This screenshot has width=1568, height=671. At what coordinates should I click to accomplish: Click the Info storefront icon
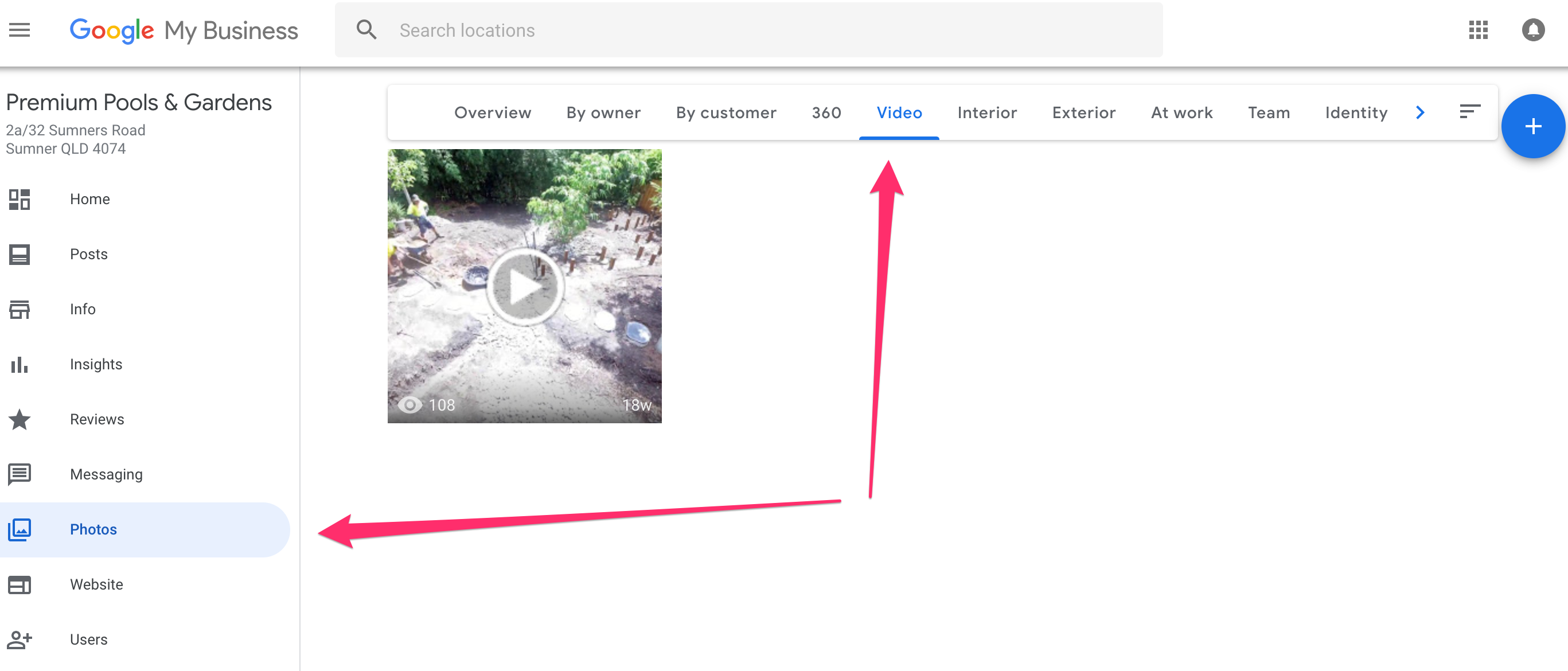19,309
